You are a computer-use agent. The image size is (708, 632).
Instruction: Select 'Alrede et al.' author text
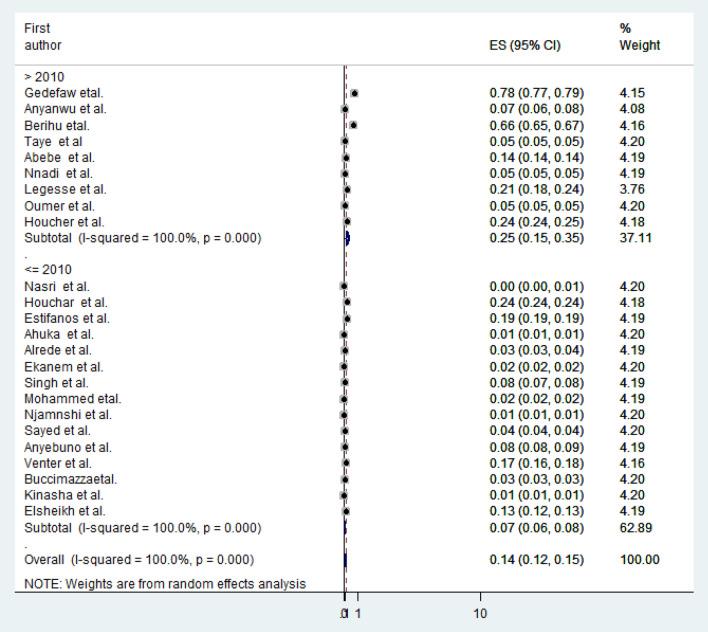click(58, 350)
